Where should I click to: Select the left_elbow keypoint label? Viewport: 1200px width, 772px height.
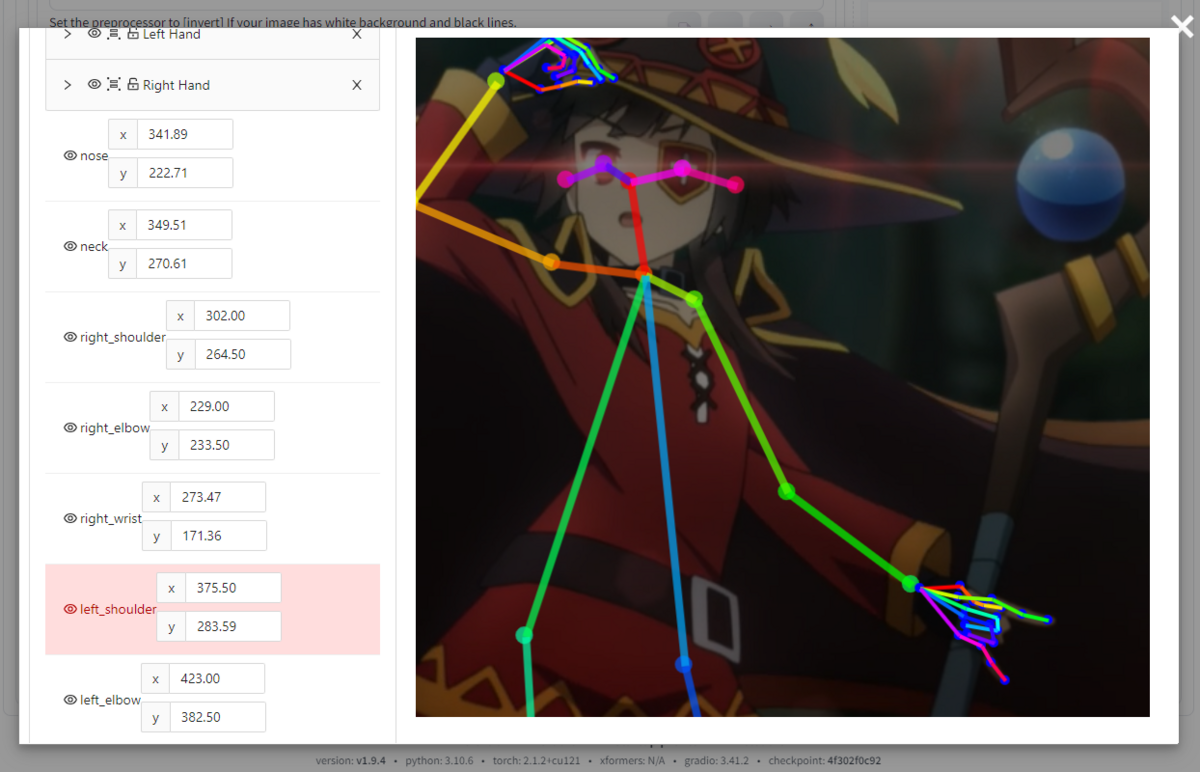click(110, 700)
